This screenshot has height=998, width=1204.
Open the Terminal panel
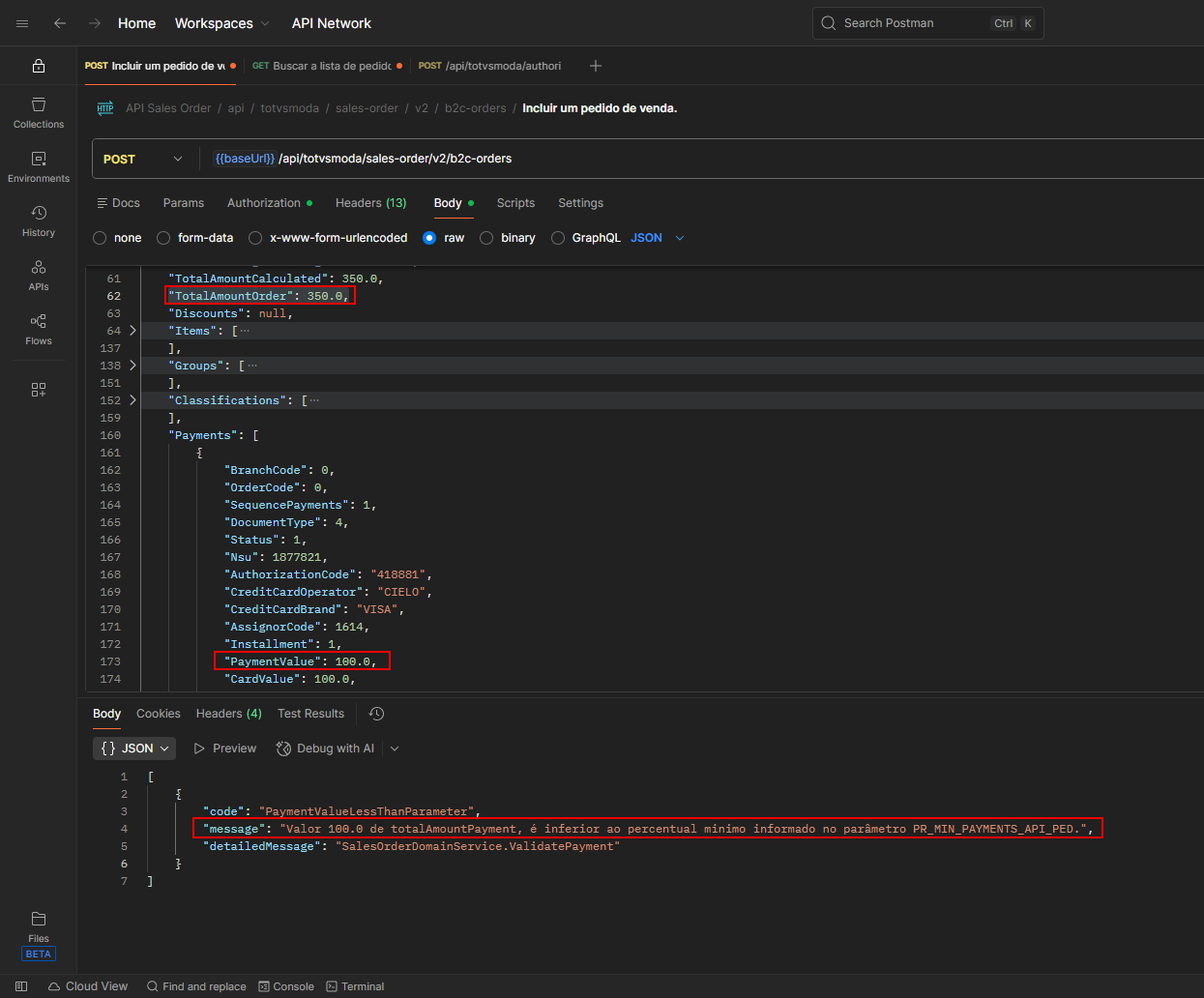[x=355, y=986]
